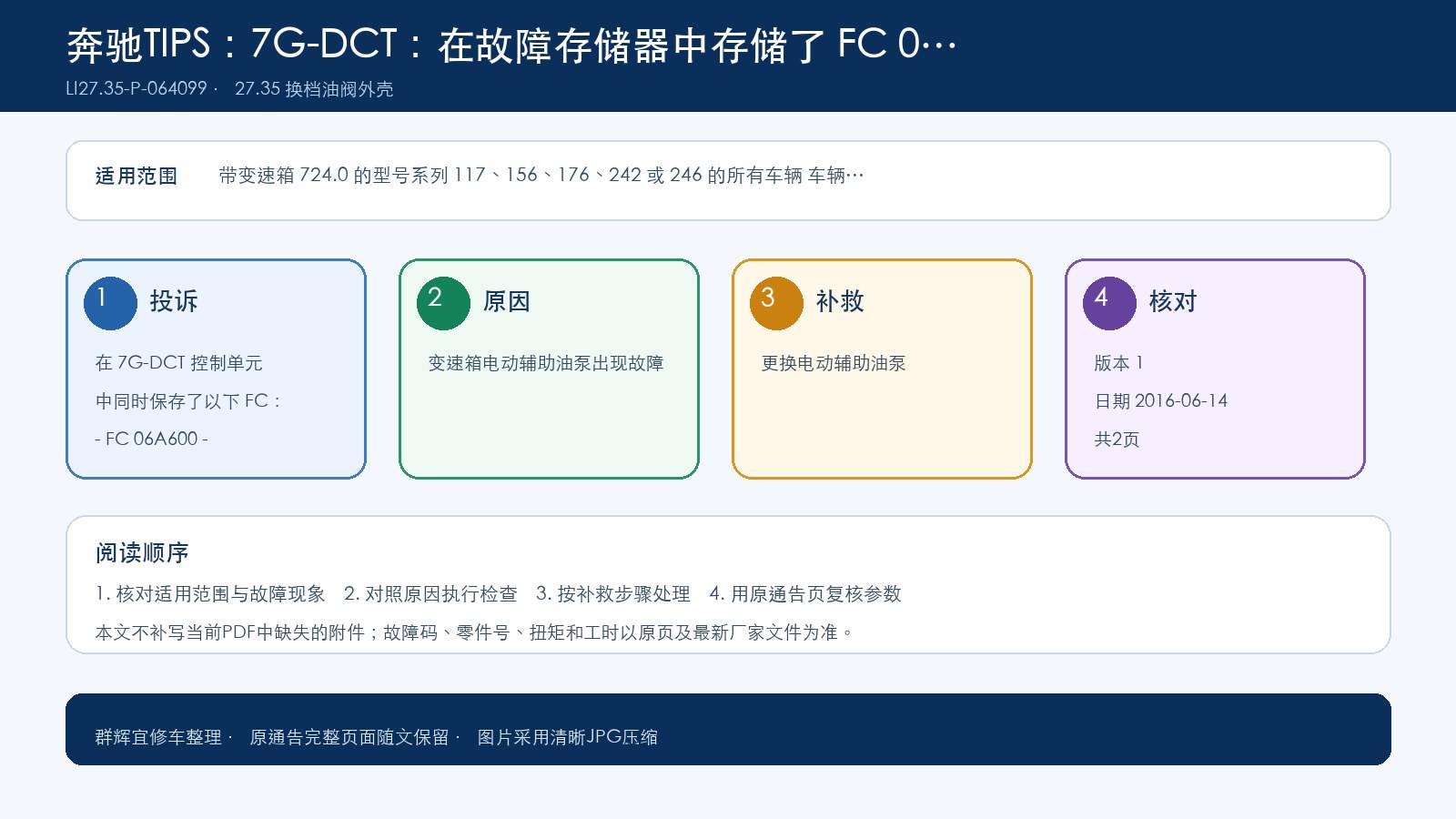Click the text 共2页

[x=1117, y=440]
